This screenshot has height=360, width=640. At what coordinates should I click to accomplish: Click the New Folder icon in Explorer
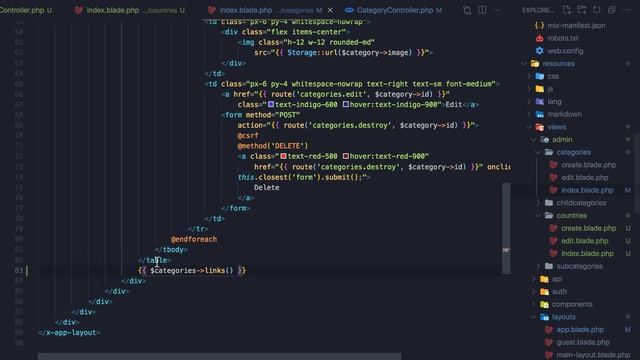point(582,10)
